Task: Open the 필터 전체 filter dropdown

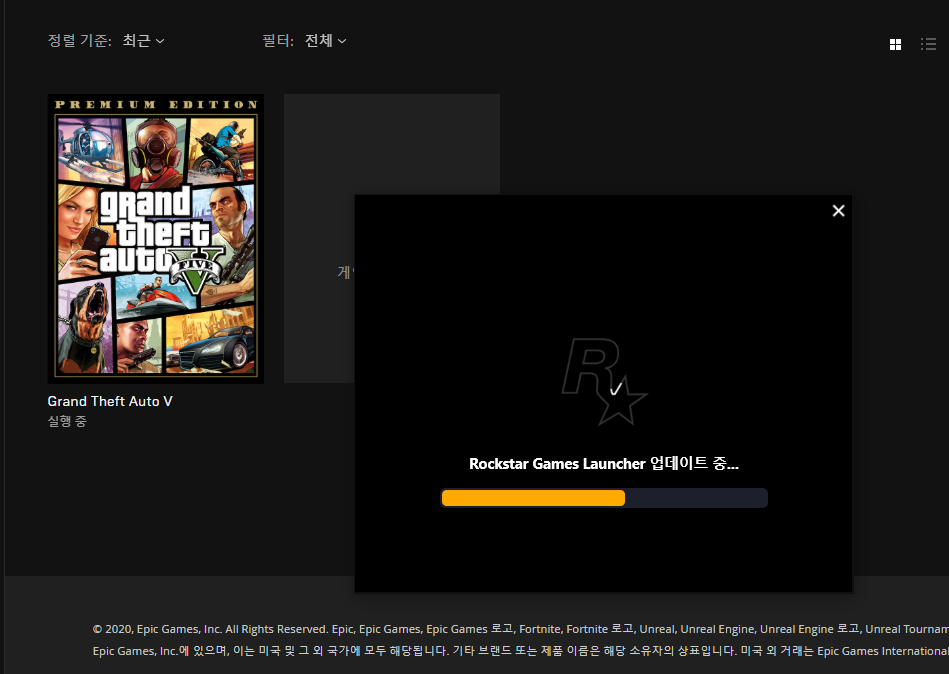Action: pyautogui.click(x=326, y=41)
